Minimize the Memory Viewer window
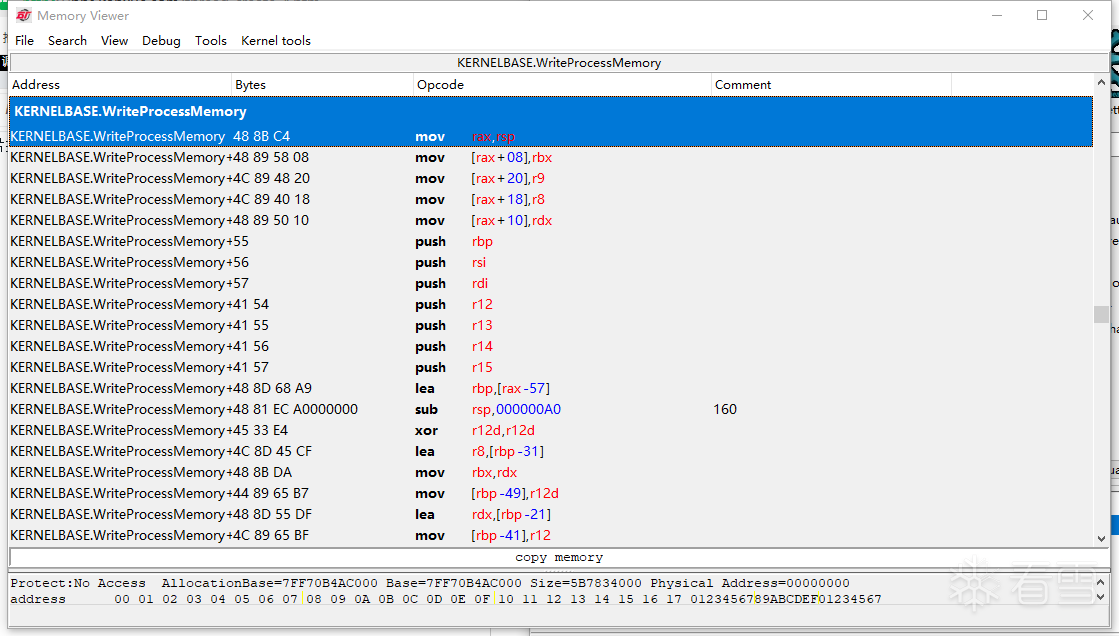 (997, 15)
